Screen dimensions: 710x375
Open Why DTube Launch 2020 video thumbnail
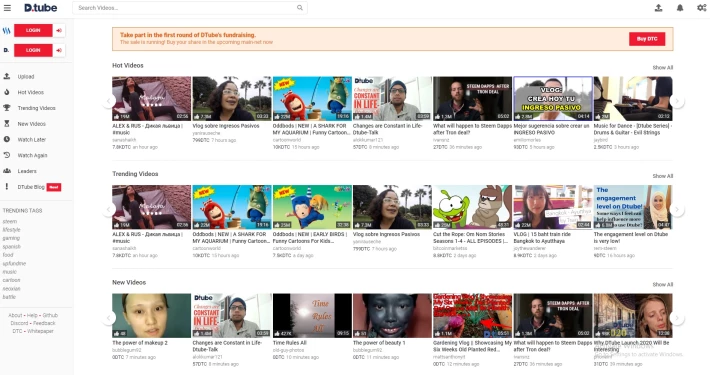click(x=633, y=315)
